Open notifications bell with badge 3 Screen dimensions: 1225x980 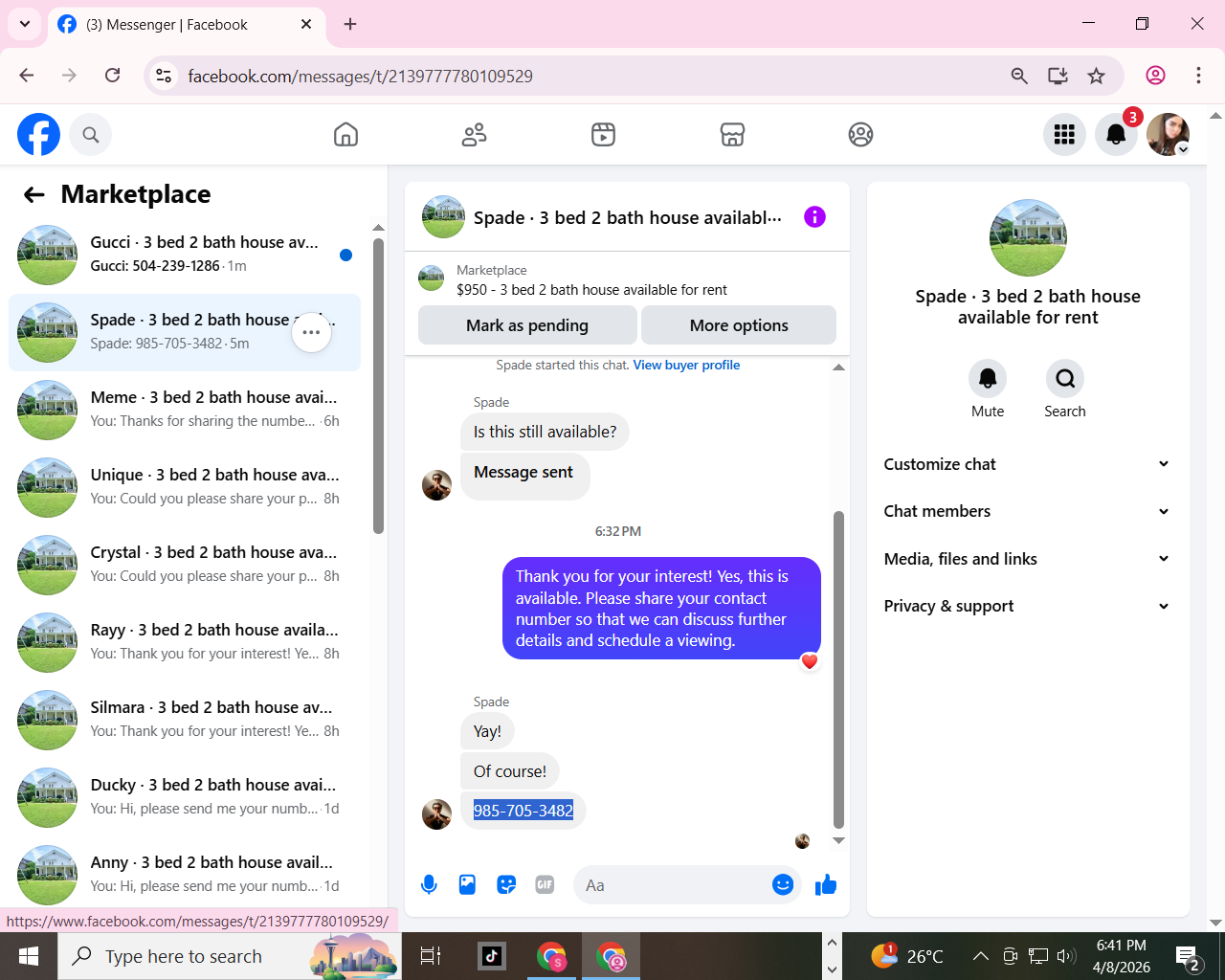(x=1116, y=135)
